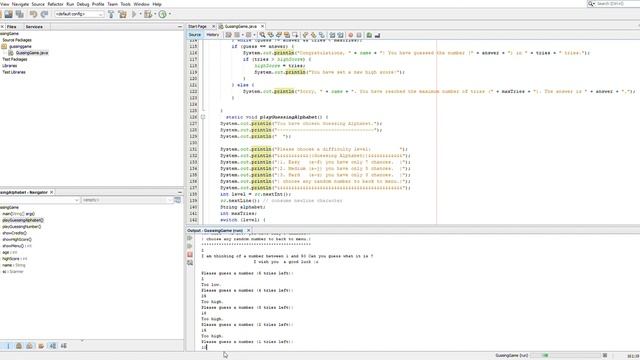Image resolution: width=640 pixels, height=360 pixels.
Task: Switch to the Start Page tab
Action: (198, 27)
